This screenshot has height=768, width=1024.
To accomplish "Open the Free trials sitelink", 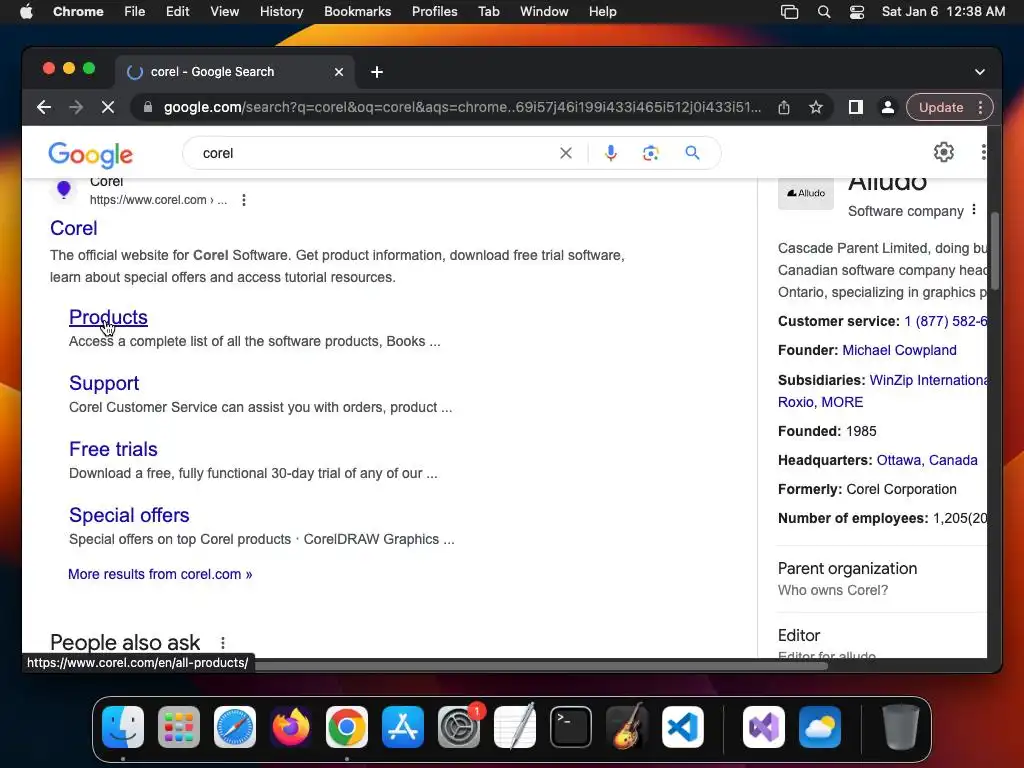I will 113,449.
